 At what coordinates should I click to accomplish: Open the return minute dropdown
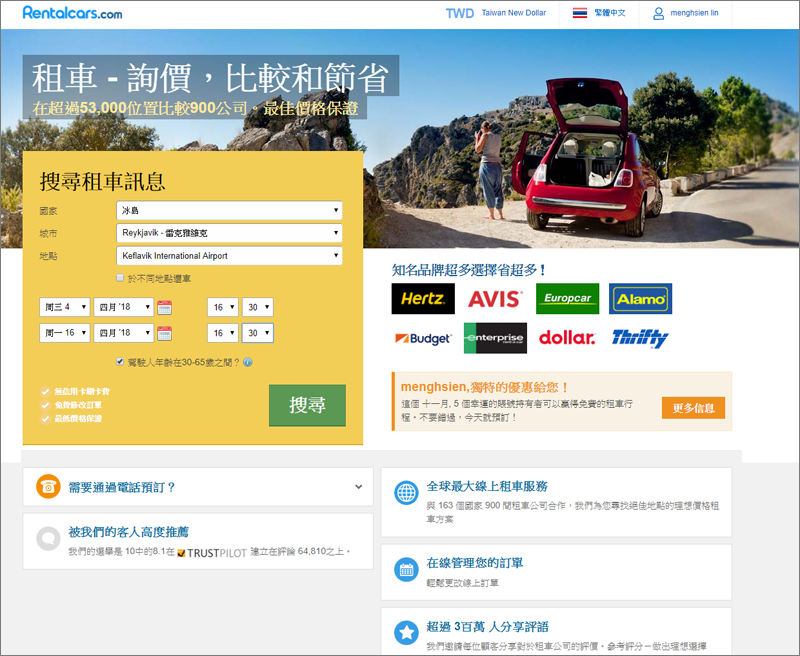258,333
